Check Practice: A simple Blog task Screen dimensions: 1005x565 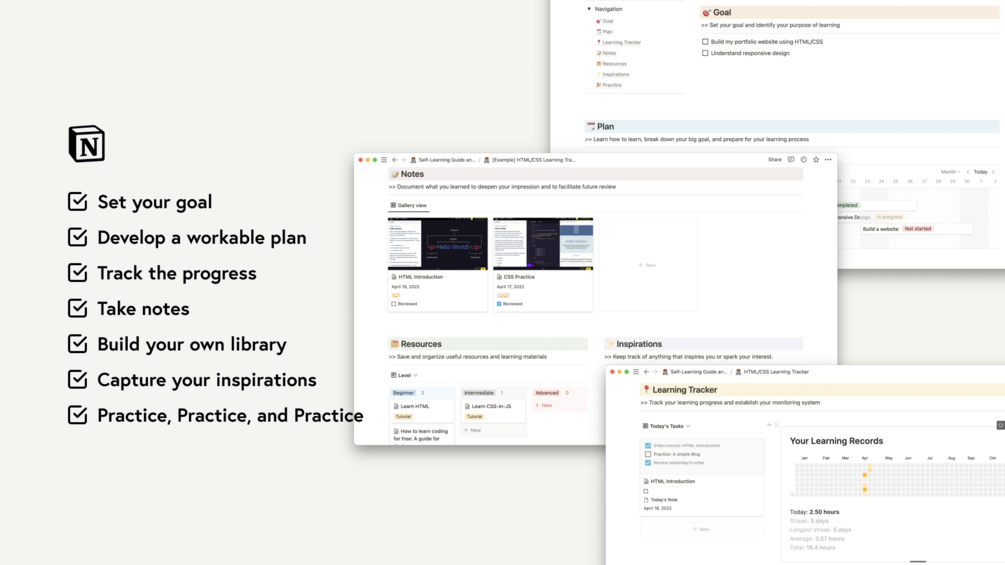tap(648, 454)
